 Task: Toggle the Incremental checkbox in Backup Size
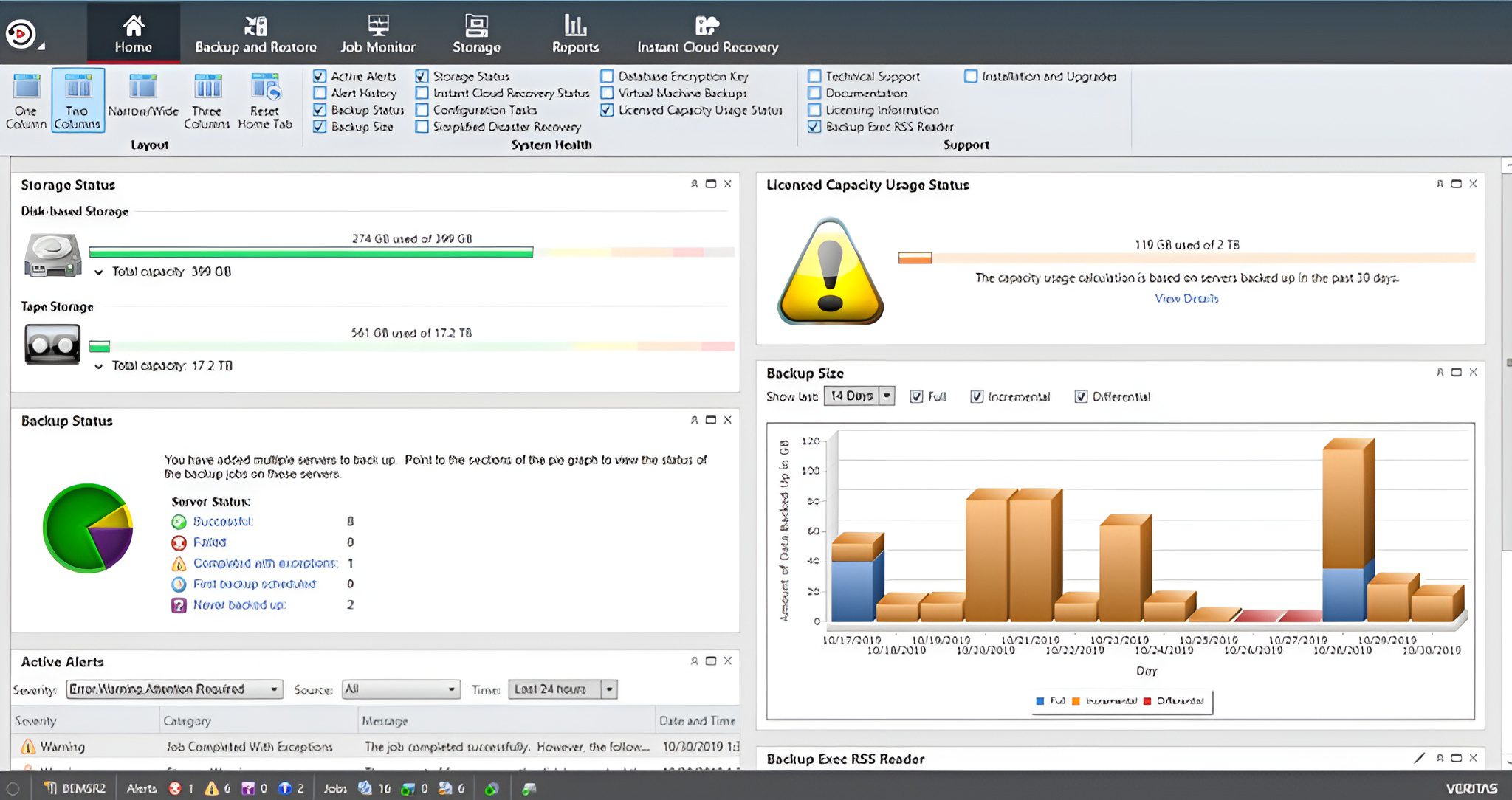tap(977, 396)
